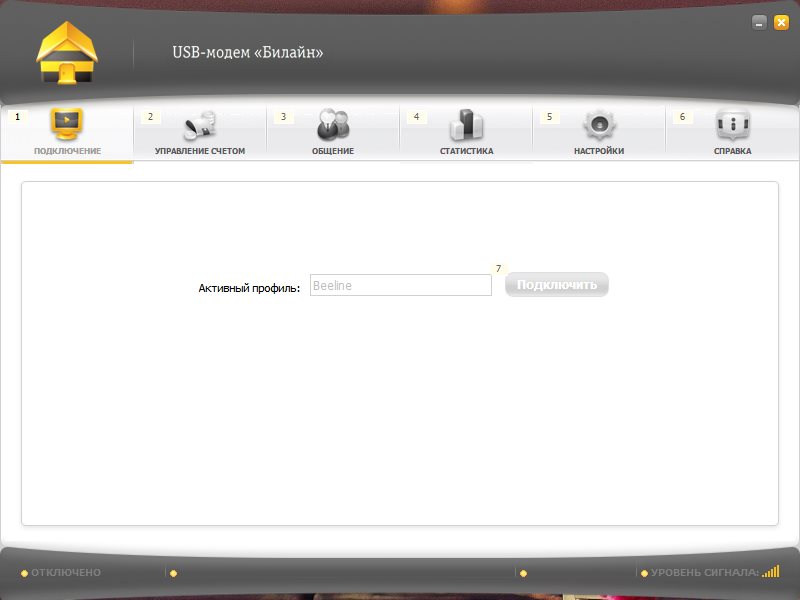Minimize the USB-модем Билайн window
Screen dimensions: 800x600
(760, 22)
